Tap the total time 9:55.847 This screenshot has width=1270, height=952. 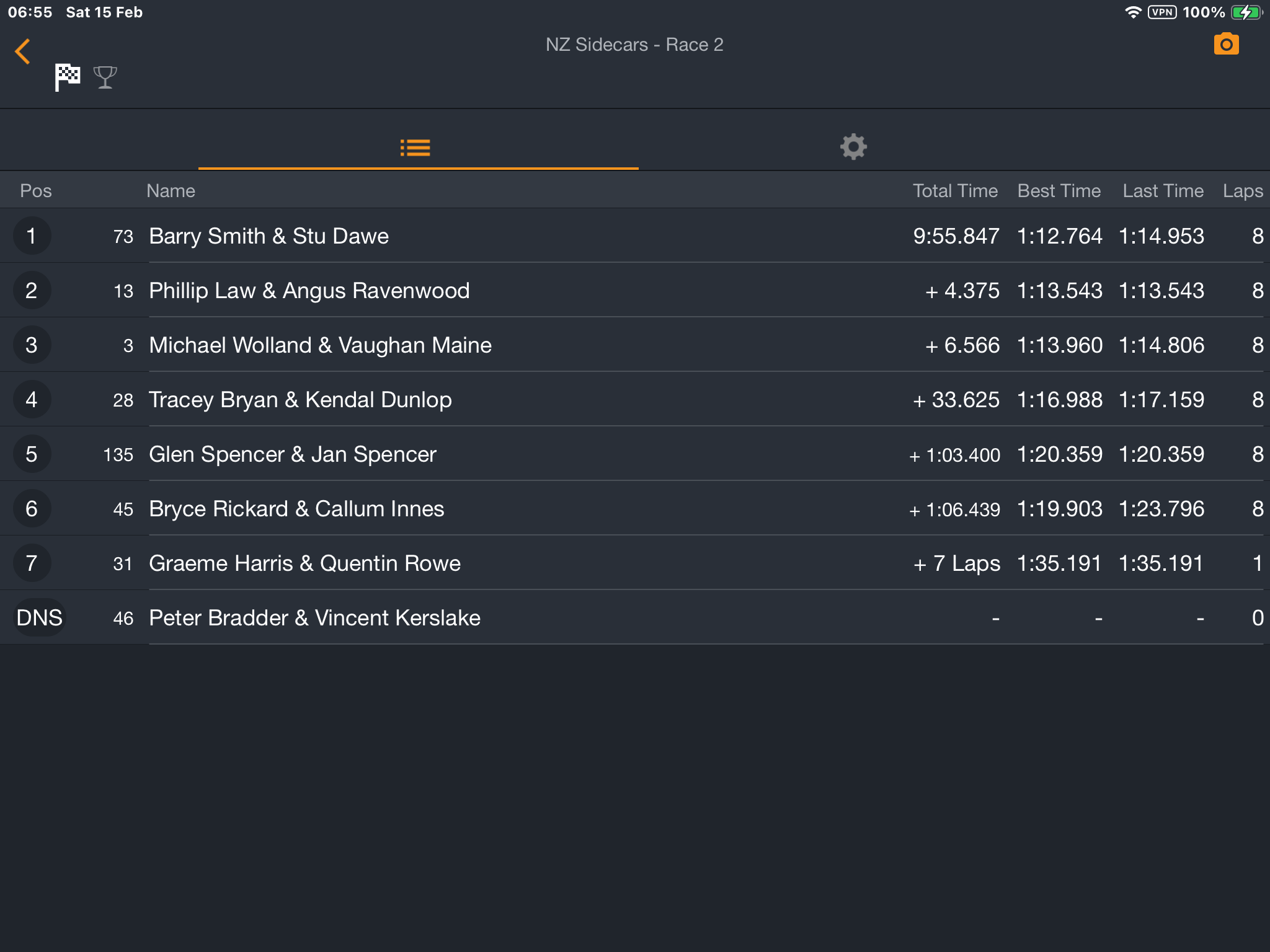tap(956, 236)
